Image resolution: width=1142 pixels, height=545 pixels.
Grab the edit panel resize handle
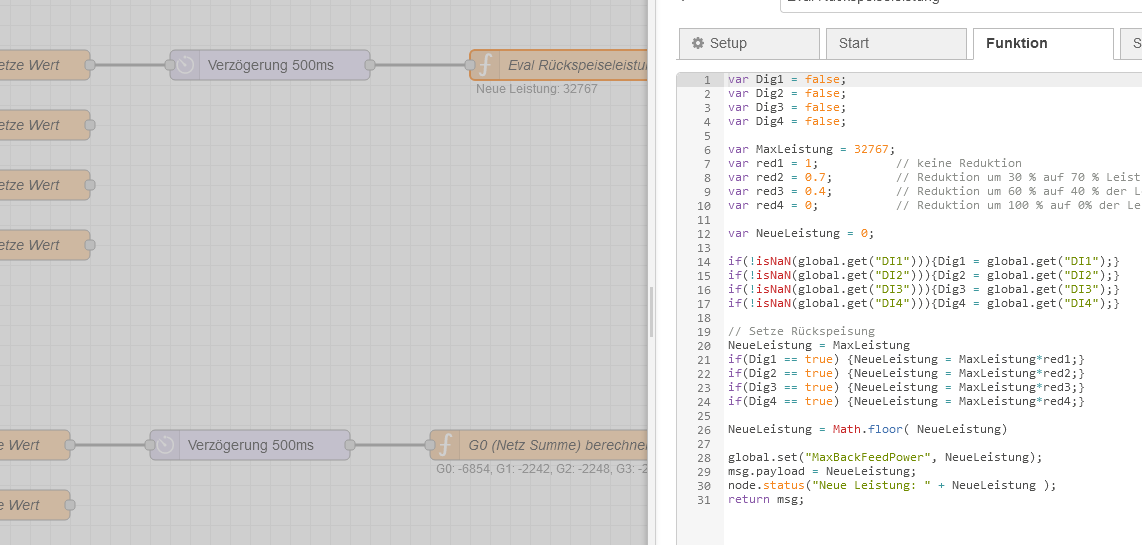click(651, 312)
